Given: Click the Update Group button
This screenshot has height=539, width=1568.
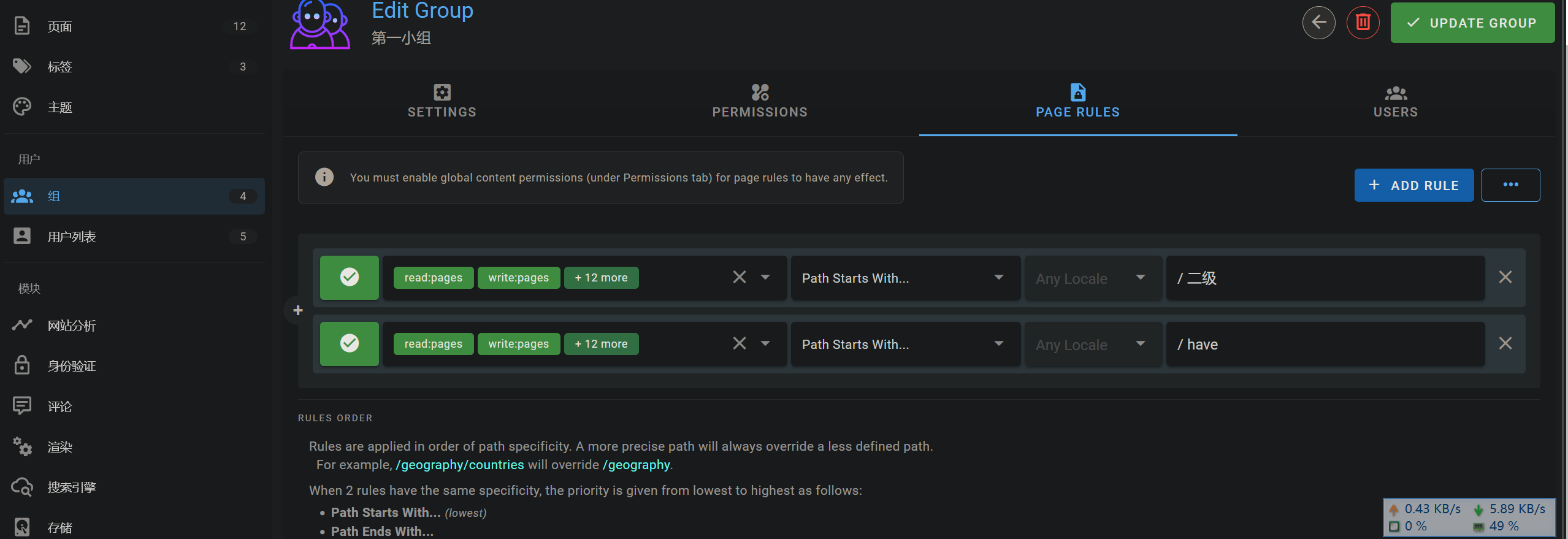Looking at the screenshot, I should coord(1472,23).
